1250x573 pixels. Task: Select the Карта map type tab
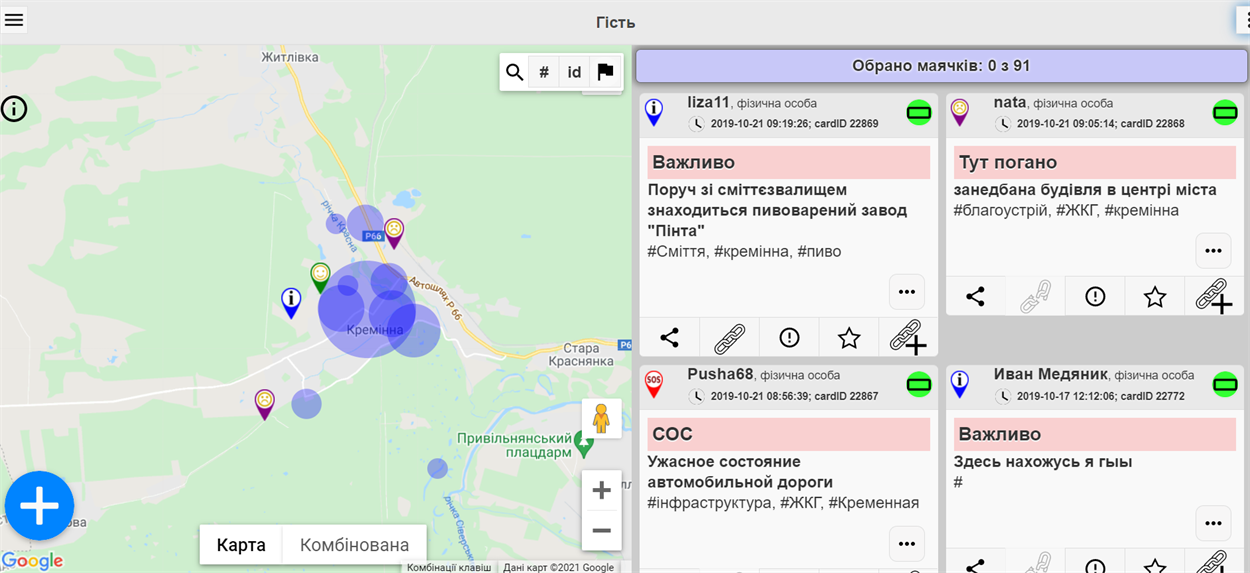pyautogui.click(x=241, y=545)
